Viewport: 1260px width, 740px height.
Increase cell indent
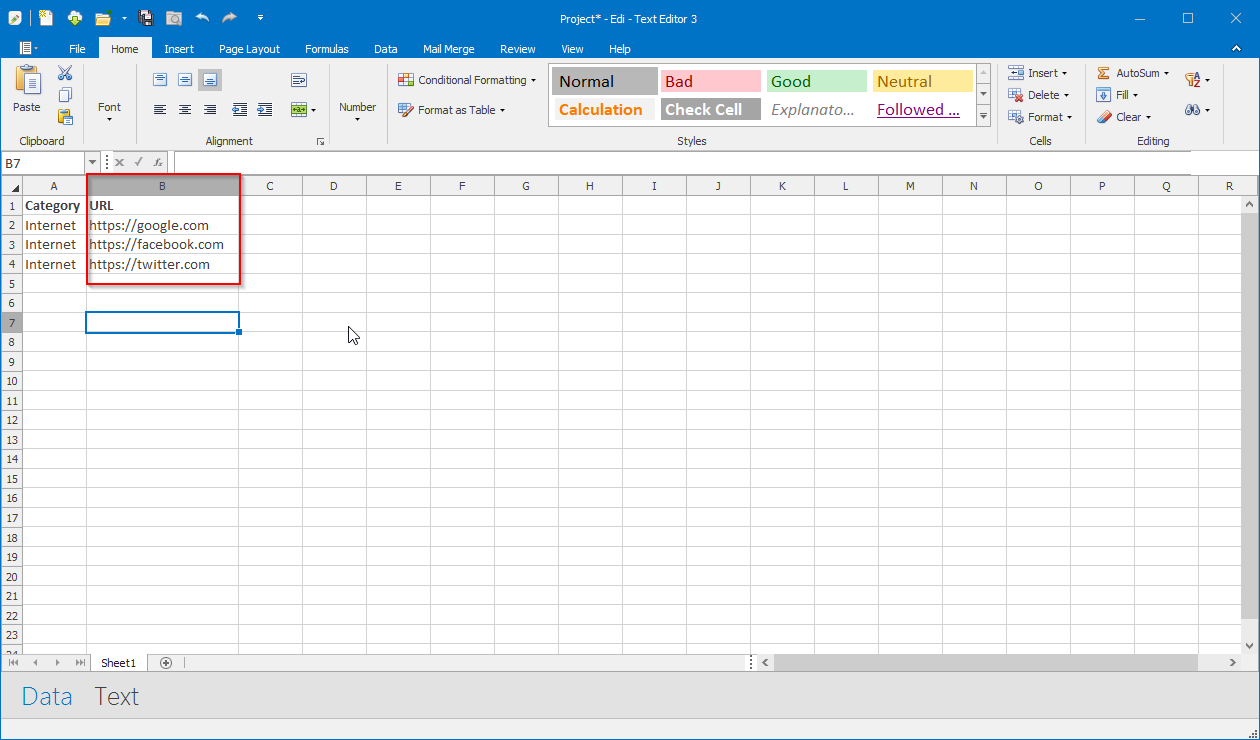click(265, 110)
